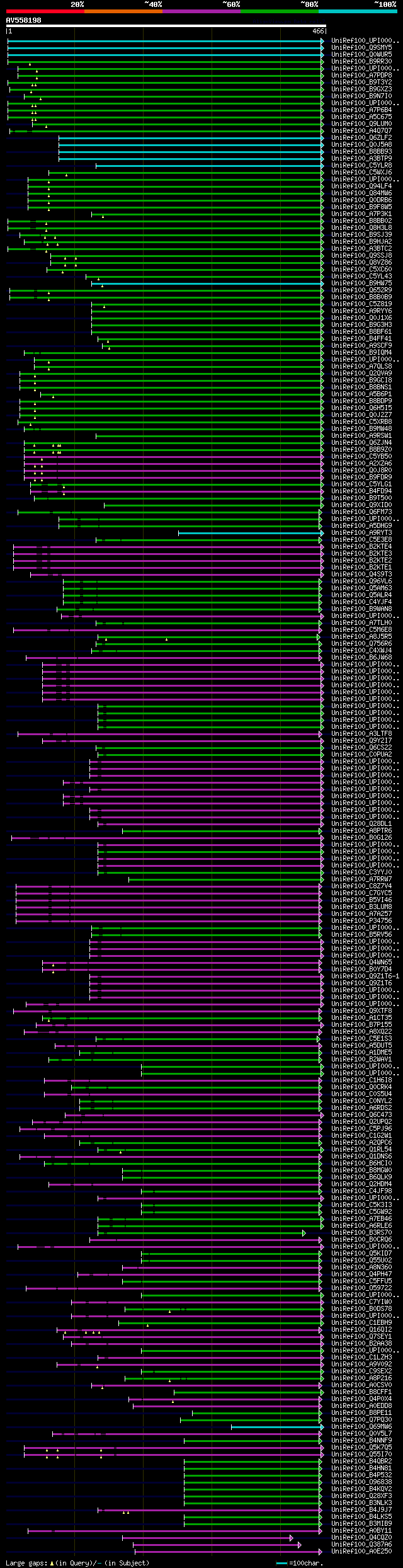
Task: Select hit UniRef100_C5YLR8
Action: [x=361, y=165]
